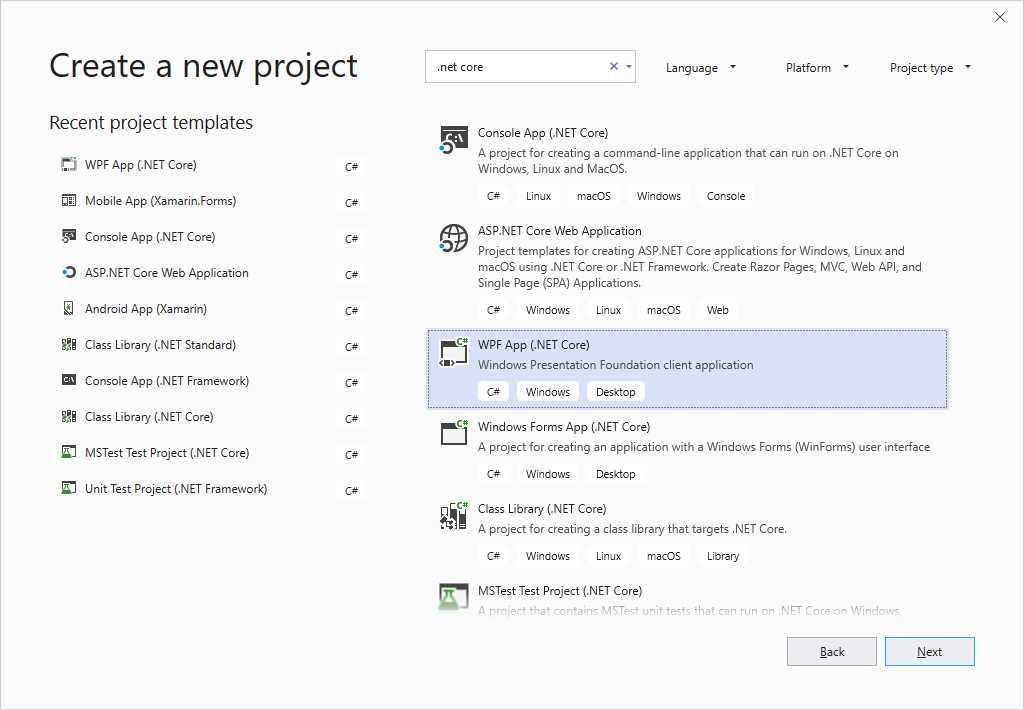
Task: Click inside the template search field
Action: pyautogui.click(x=520, y=65)
